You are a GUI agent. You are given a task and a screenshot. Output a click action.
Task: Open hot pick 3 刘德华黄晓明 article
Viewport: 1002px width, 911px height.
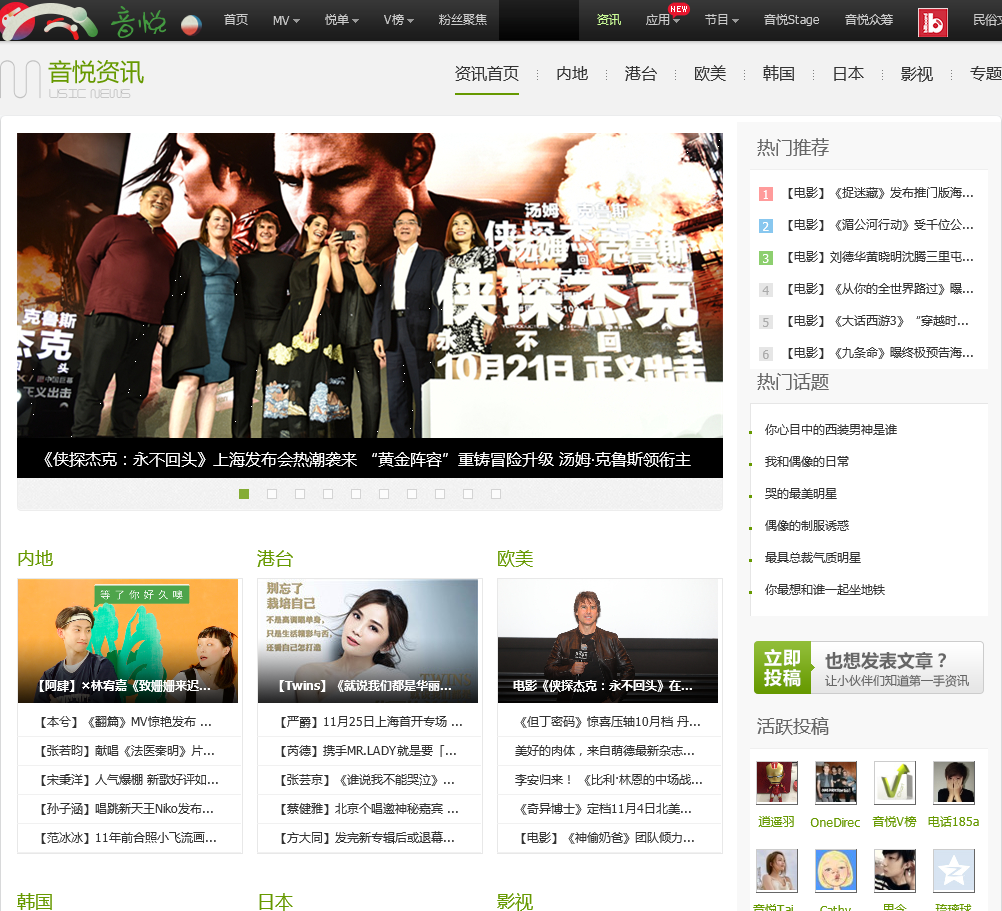879,257
